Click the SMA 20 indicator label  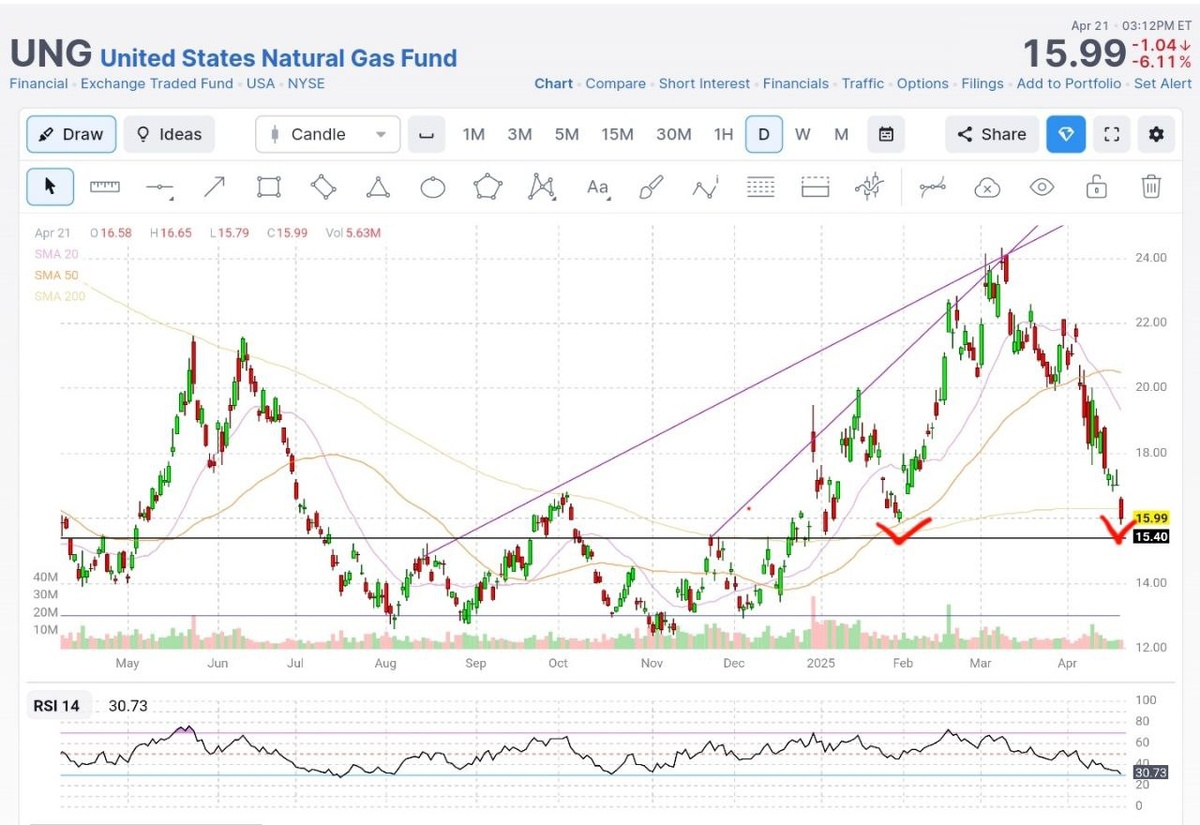coord(57,254)
